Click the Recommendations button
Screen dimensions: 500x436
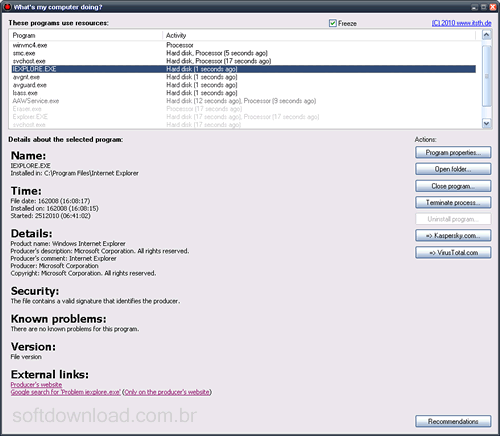[453, 421]
